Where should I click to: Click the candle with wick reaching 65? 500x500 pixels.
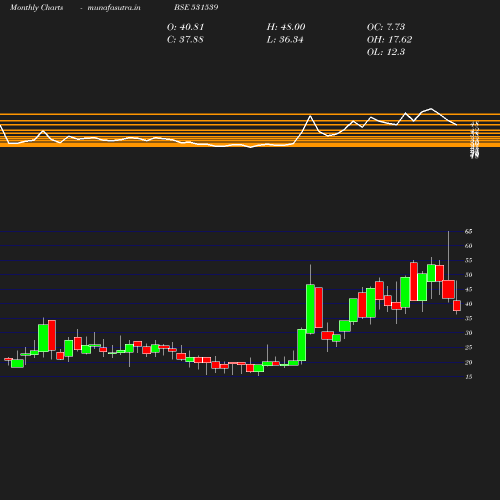coord(448,289)
